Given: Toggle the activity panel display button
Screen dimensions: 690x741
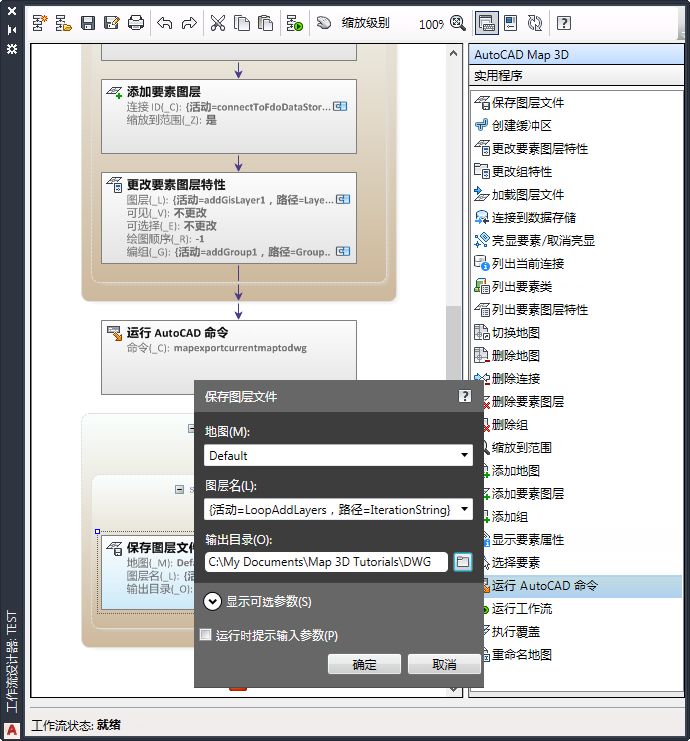Looking at the screenshot, I should (x=486, y=23).
